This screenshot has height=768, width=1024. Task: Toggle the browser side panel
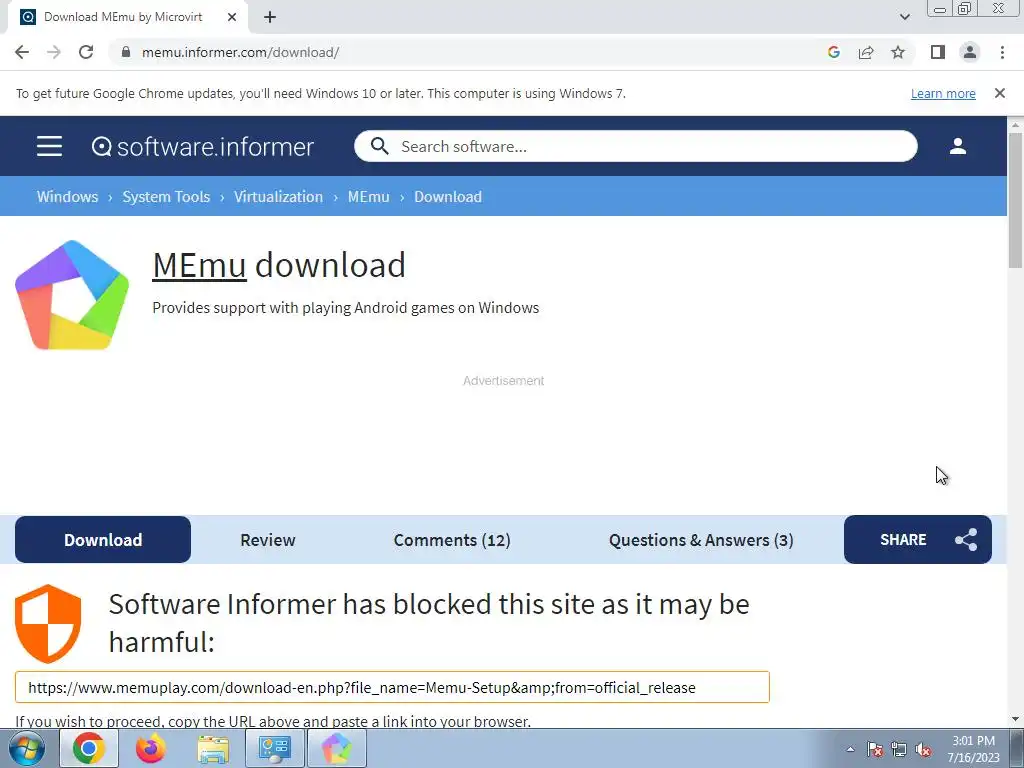[x=938, y=52]
